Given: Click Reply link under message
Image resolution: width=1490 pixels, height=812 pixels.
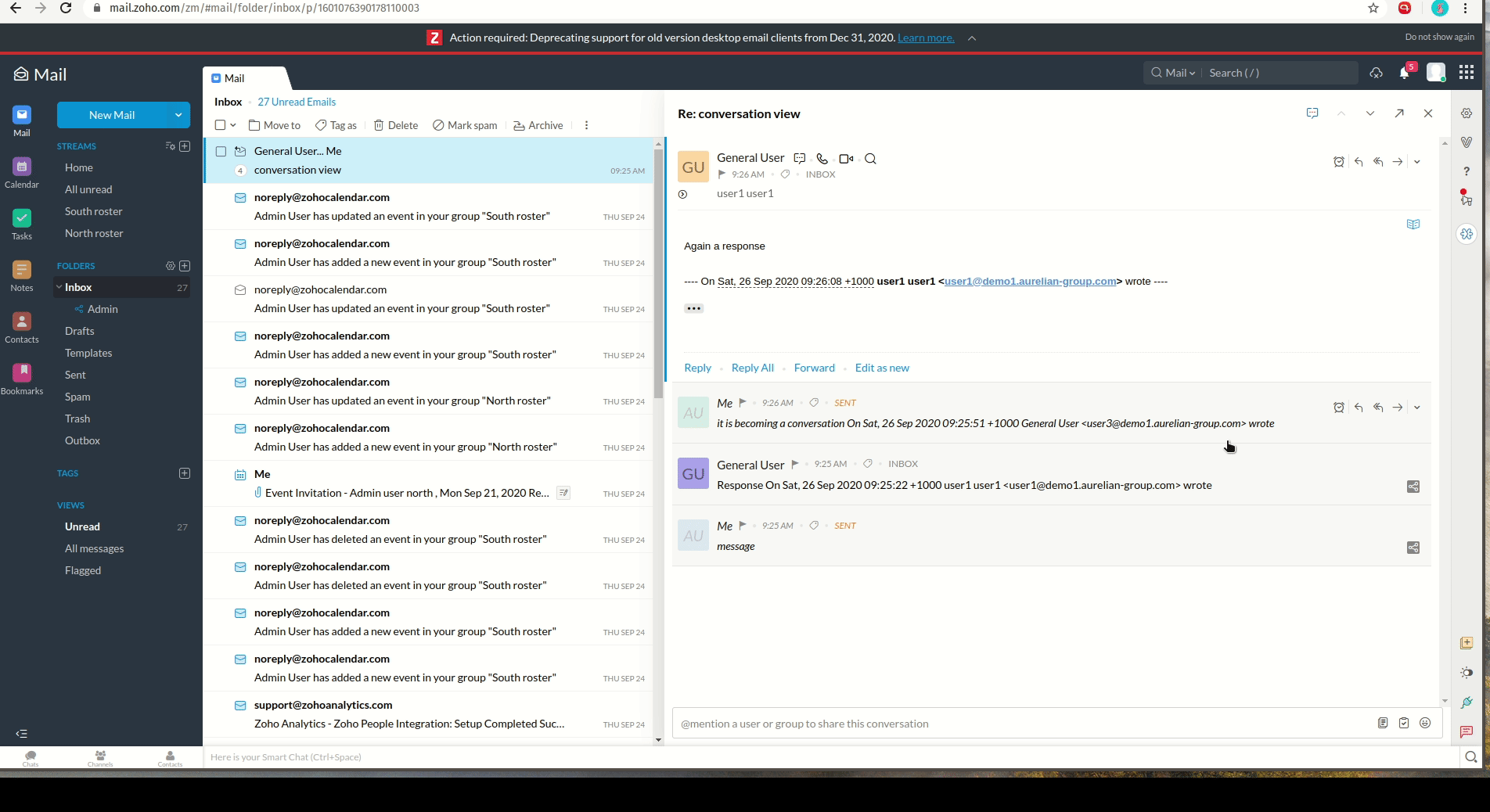Looking at the screenshot, I should tap(697, 368).
